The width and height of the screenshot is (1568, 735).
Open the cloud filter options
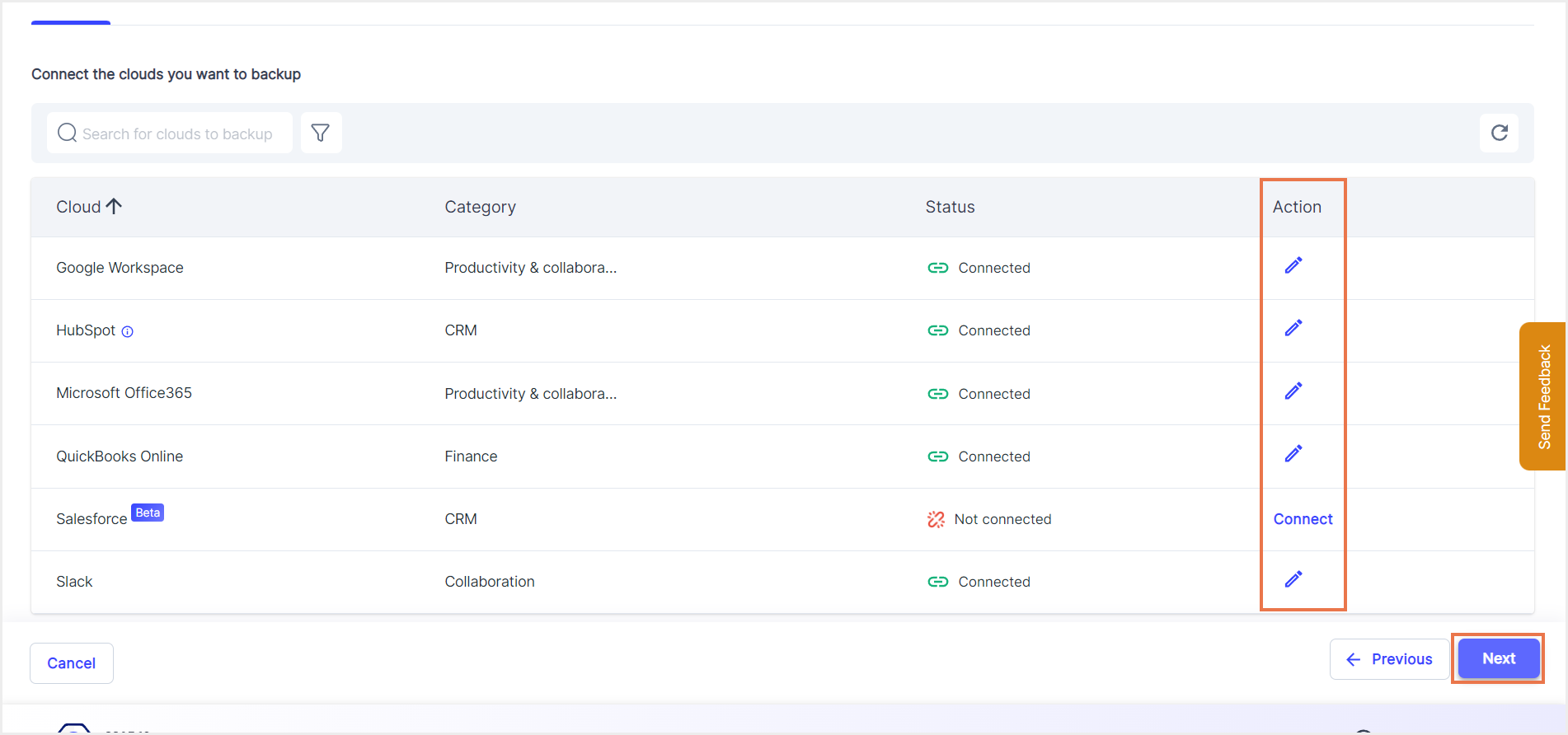pyautogui.click(x=321, y=133)
